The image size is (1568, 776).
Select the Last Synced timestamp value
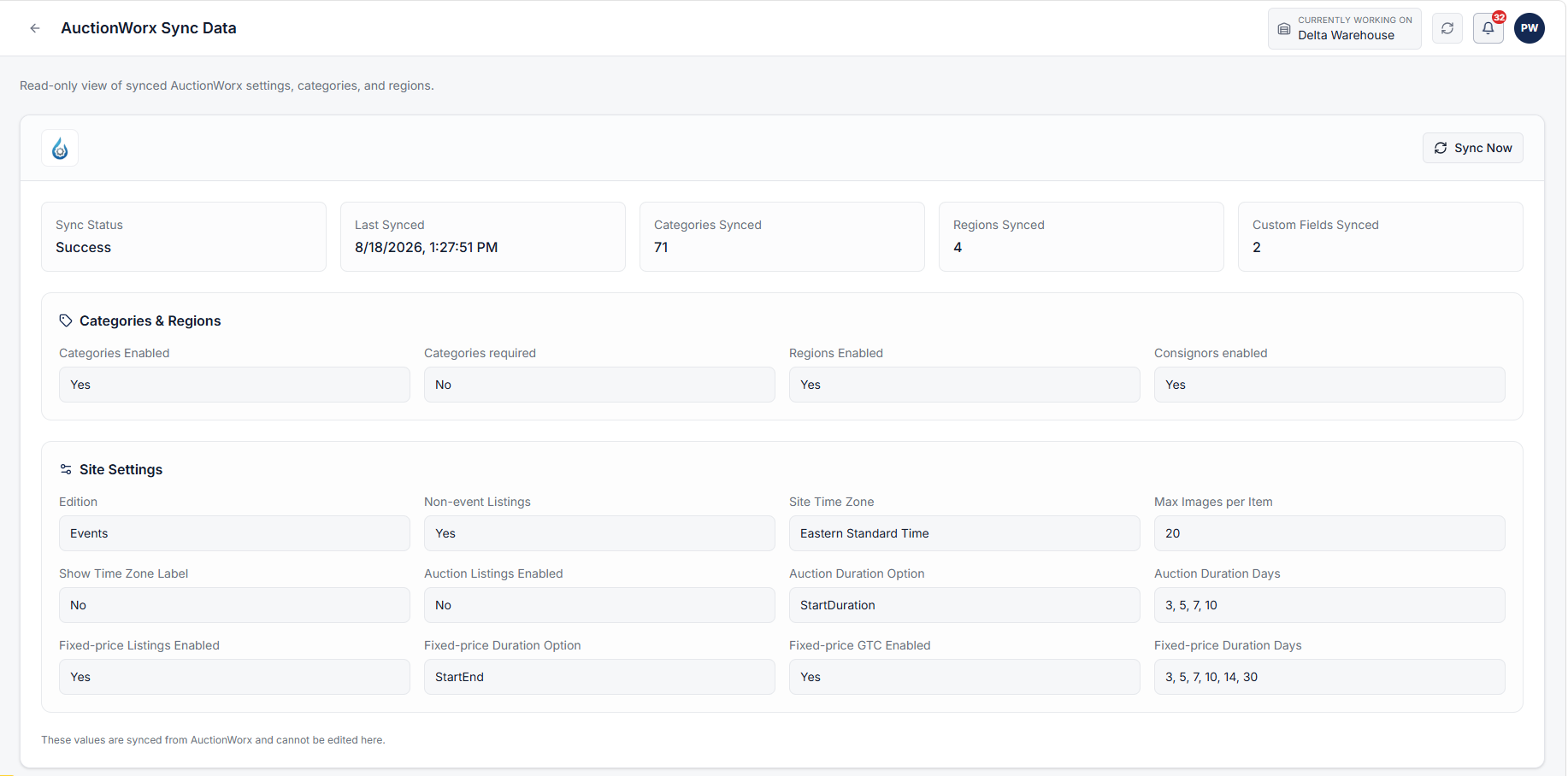[426, 247]
